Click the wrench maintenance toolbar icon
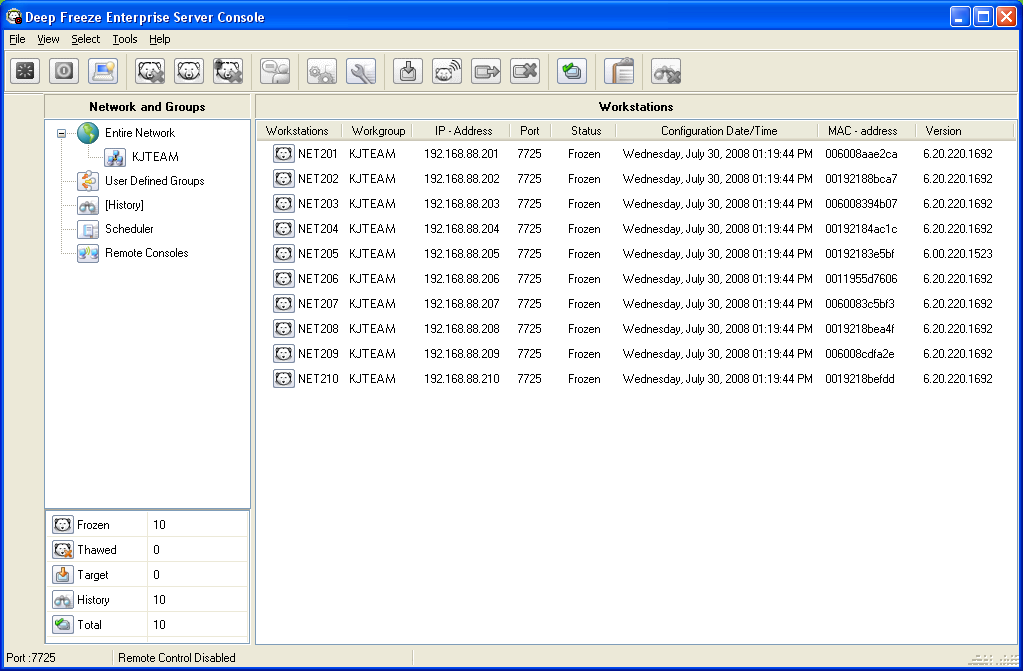The width and height of the screenshot is (1023, 671). pos(361,71)
